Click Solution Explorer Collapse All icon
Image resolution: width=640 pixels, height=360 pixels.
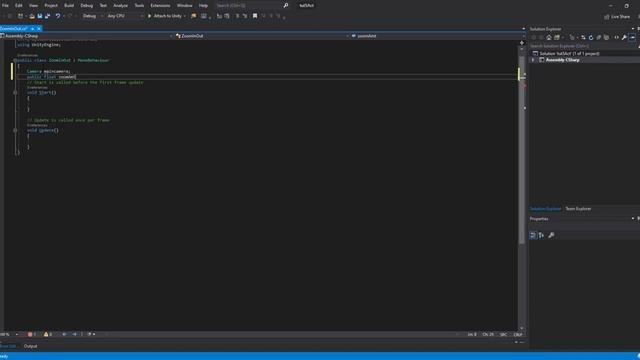(599, 38)
